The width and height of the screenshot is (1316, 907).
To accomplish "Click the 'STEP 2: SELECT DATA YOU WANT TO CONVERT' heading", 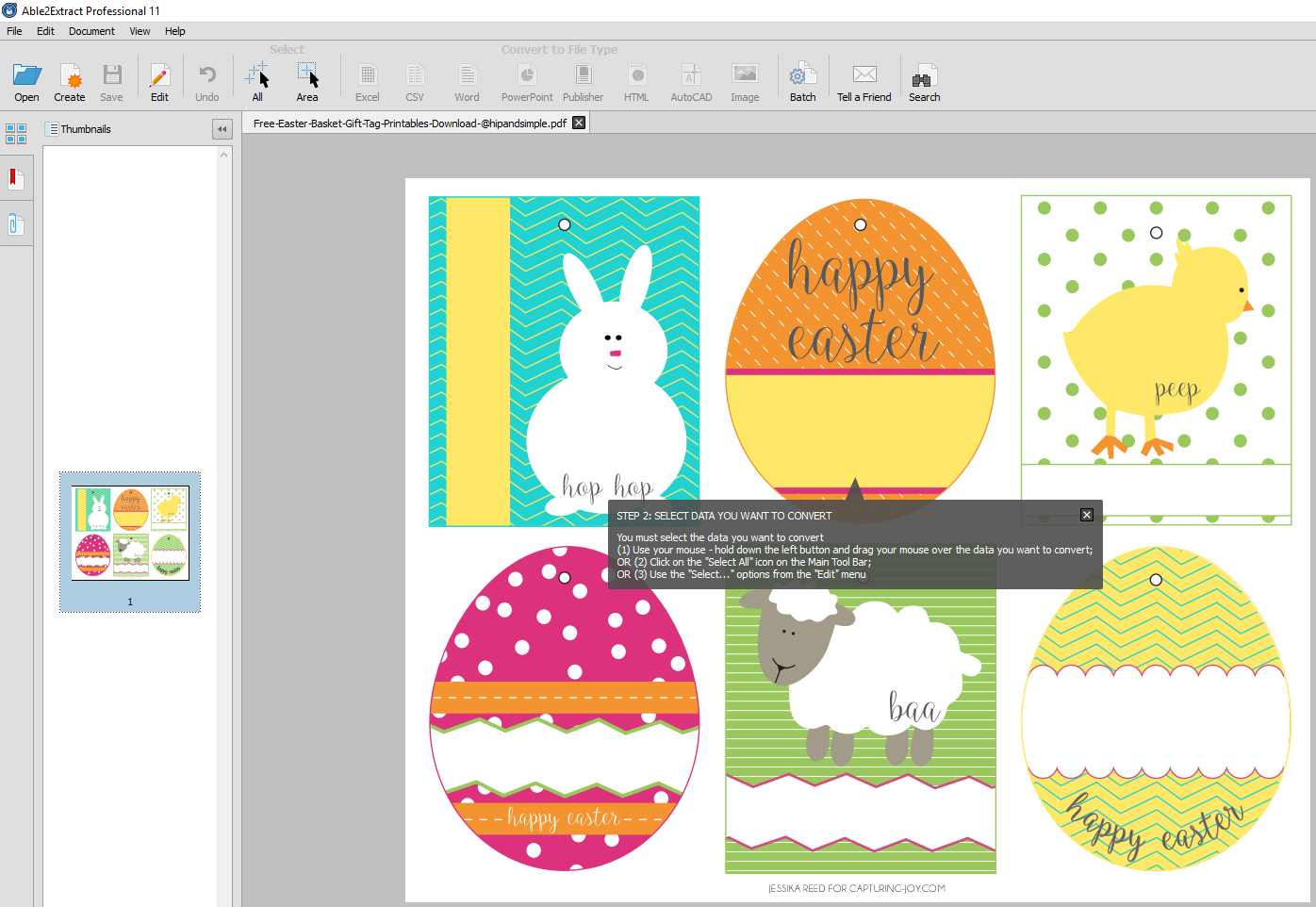I will (724, 516).
